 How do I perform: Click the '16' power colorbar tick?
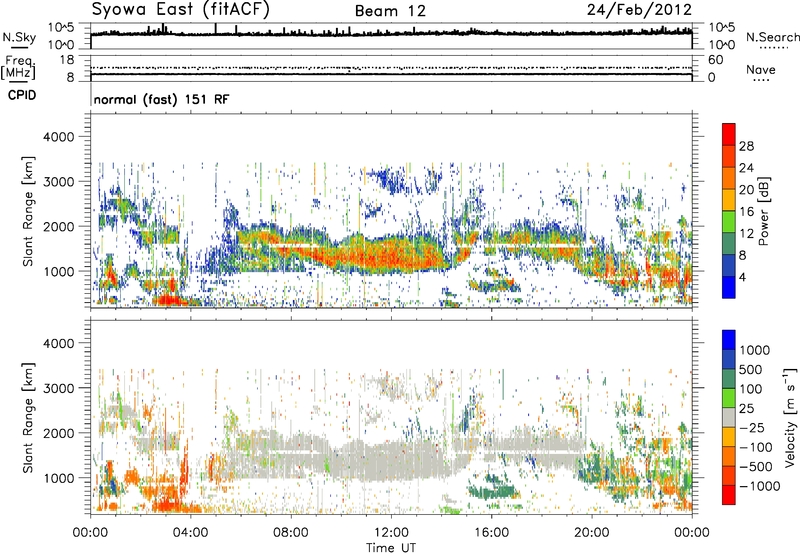(746, 212)
